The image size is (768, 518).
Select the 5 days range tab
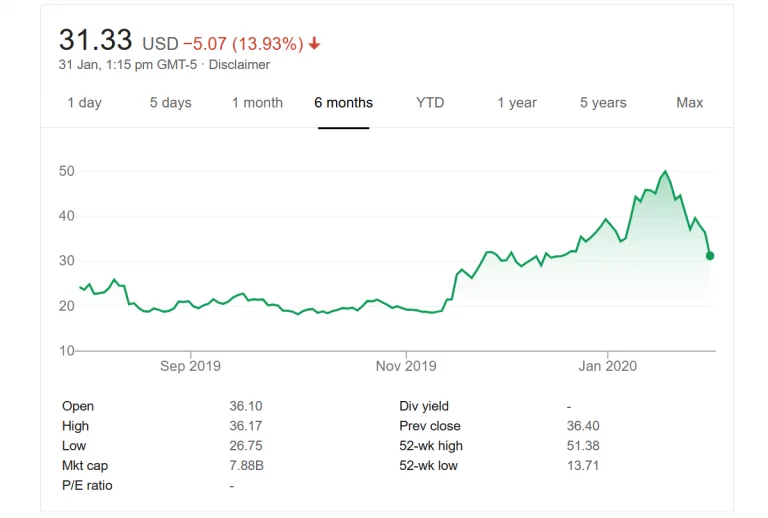click(x=170, y=103)
